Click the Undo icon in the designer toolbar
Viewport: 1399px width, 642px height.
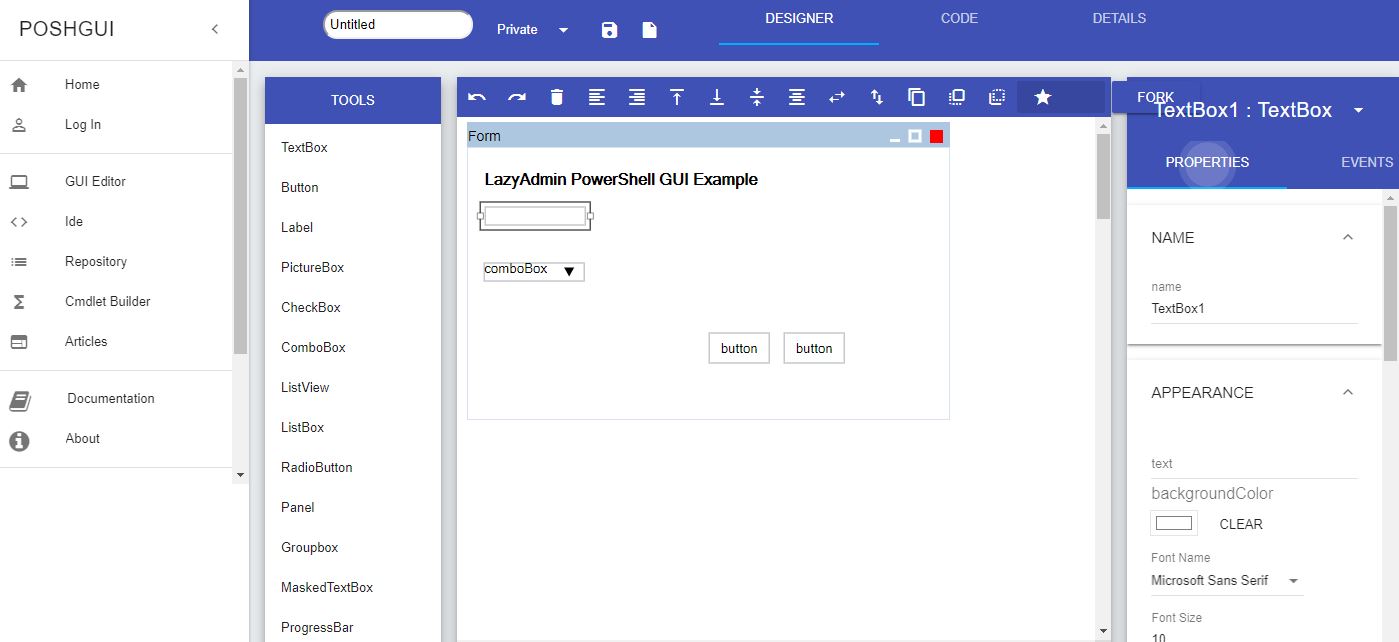[477, 96]
